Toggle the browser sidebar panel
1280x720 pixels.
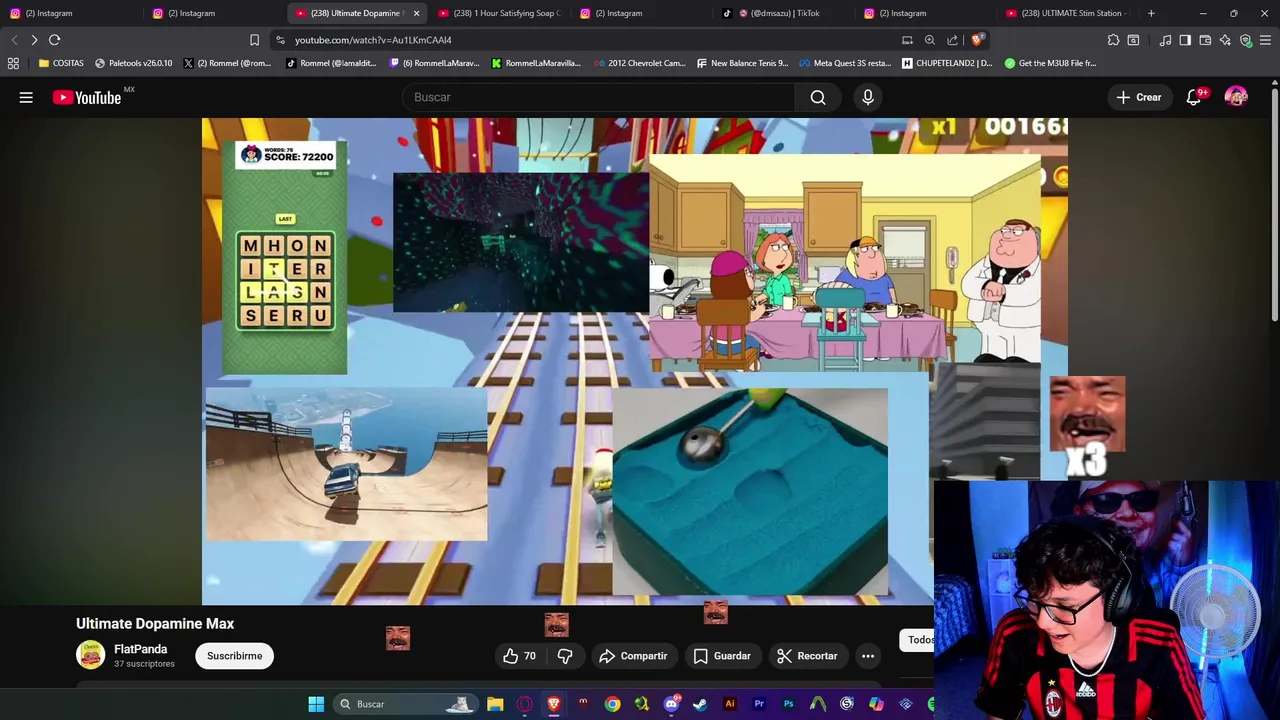pyautogui.click(x=1185, y=40)
